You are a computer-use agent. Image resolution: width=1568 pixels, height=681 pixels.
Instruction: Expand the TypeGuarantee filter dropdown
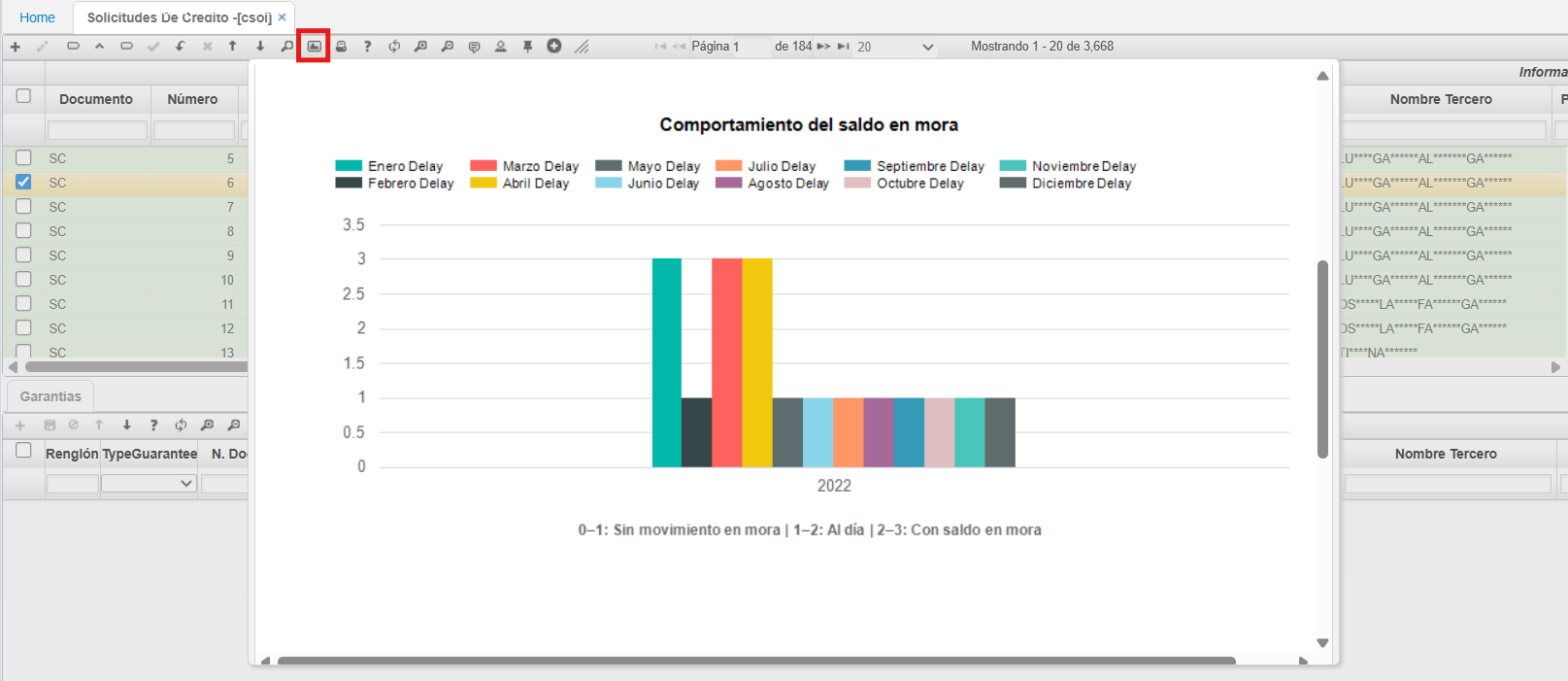149,484
